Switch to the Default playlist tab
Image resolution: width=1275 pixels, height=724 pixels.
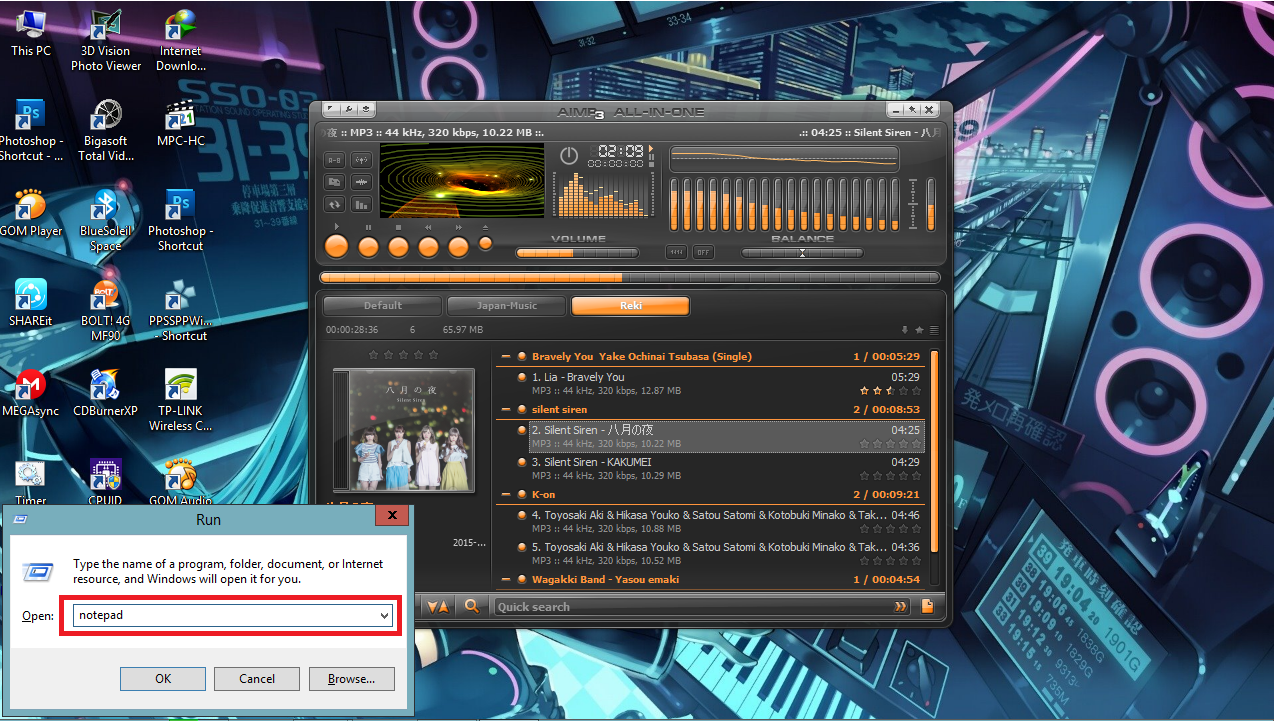[381, 305]
